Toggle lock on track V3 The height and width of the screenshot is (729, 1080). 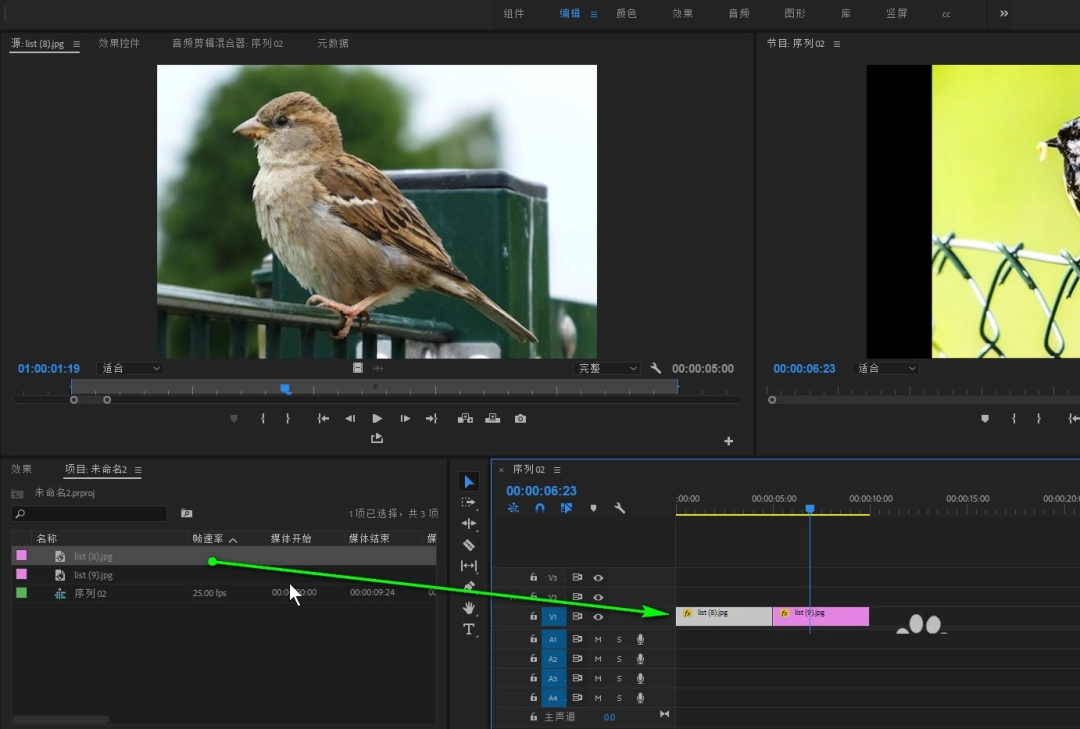533,577
